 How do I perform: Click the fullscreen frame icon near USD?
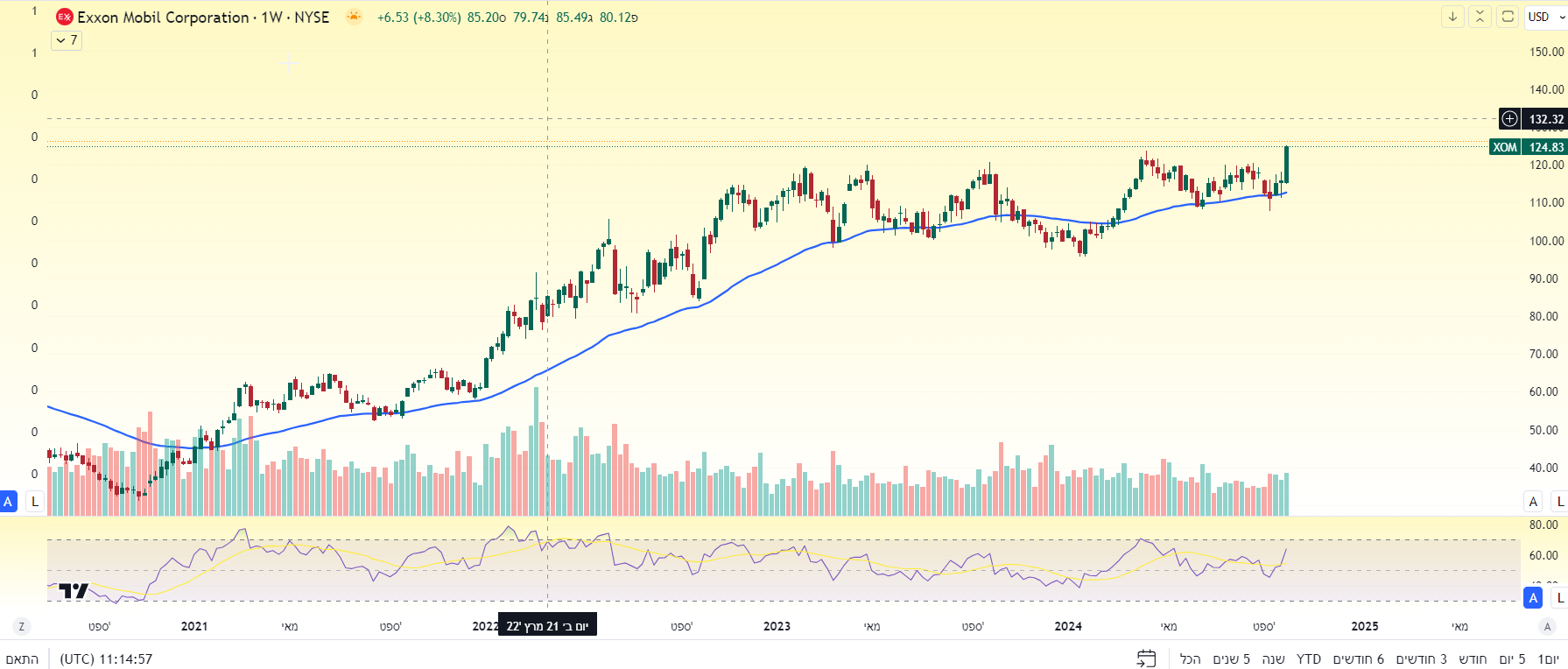tap(1508, 17)
